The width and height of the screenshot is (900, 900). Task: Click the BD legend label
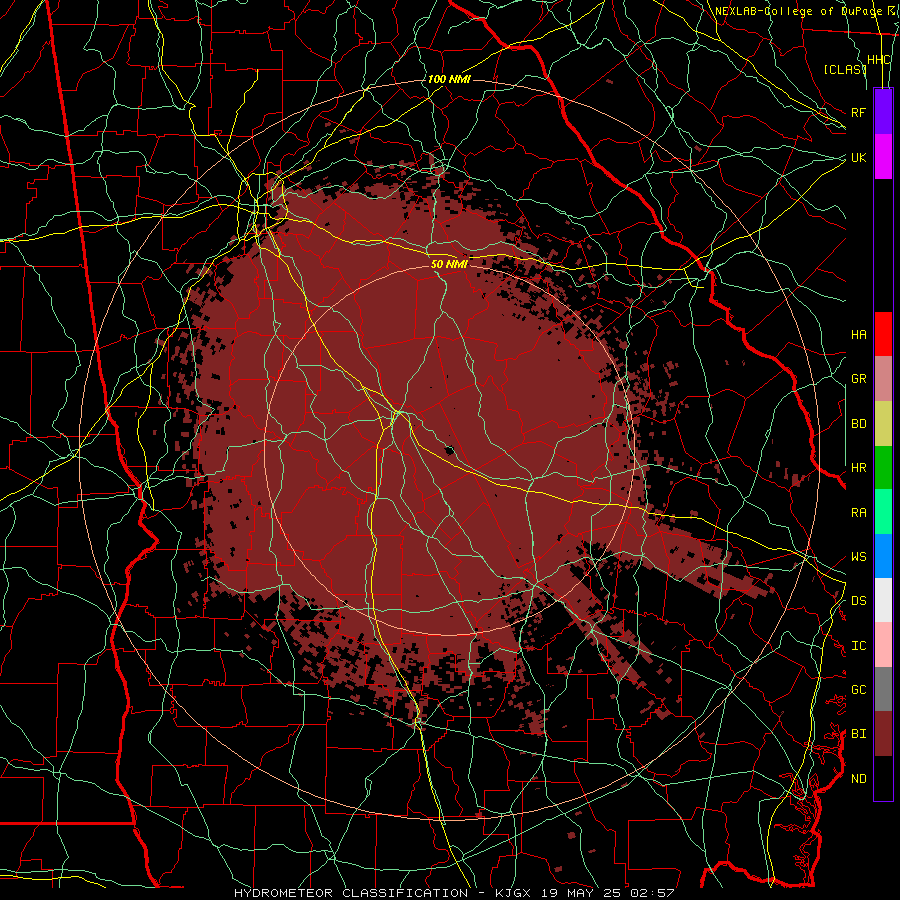[859, 424]
